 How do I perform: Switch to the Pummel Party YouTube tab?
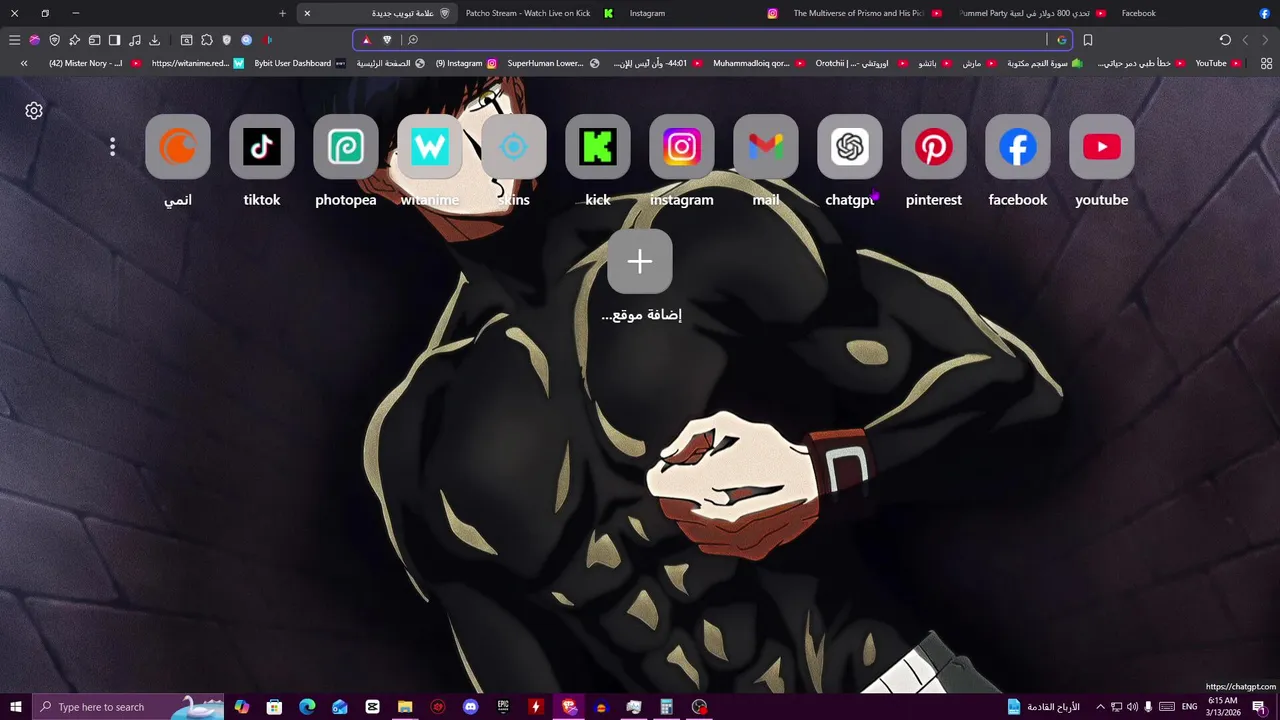[1030, 13]
